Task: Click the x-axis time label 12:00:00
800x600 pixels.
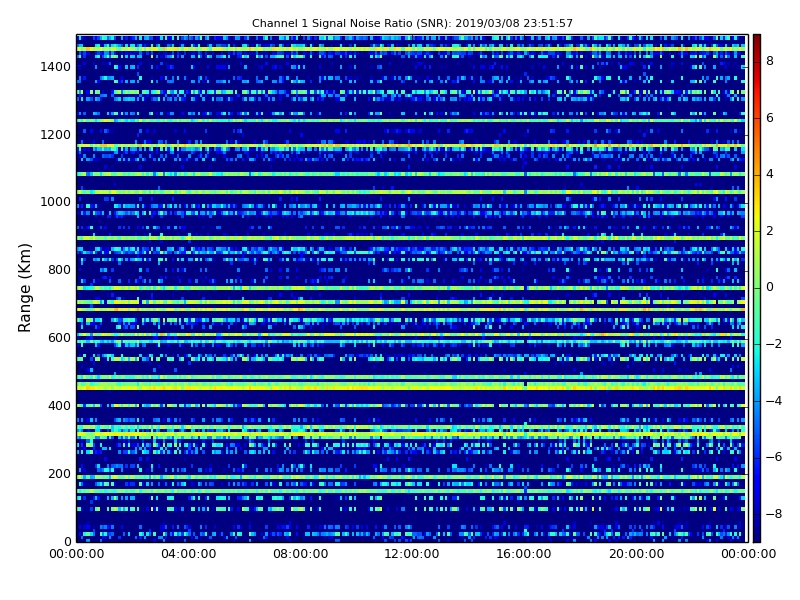Action: [x=412, y=554]
